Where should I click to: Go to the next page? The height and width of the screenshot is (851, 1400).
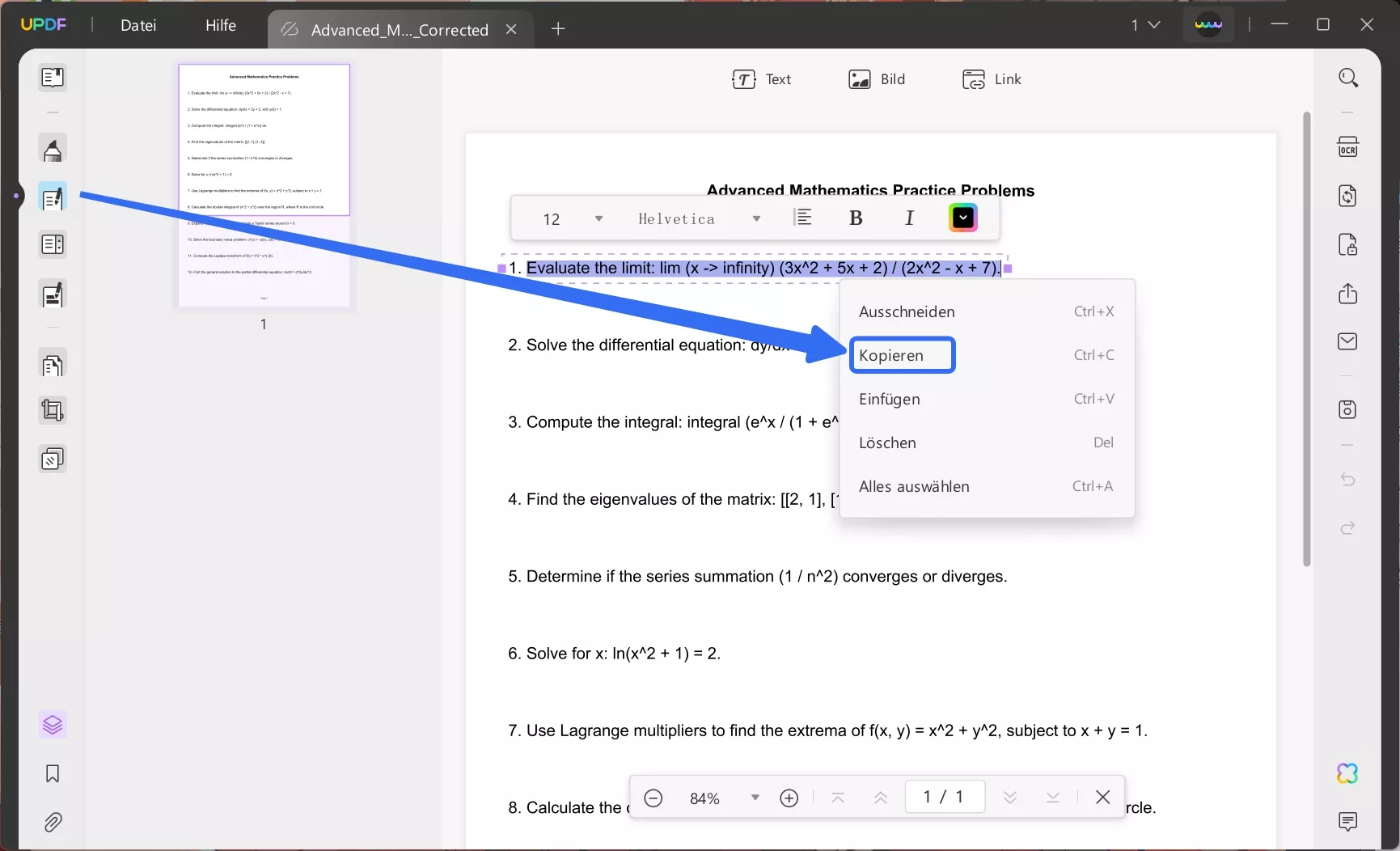pos(1010,798)
